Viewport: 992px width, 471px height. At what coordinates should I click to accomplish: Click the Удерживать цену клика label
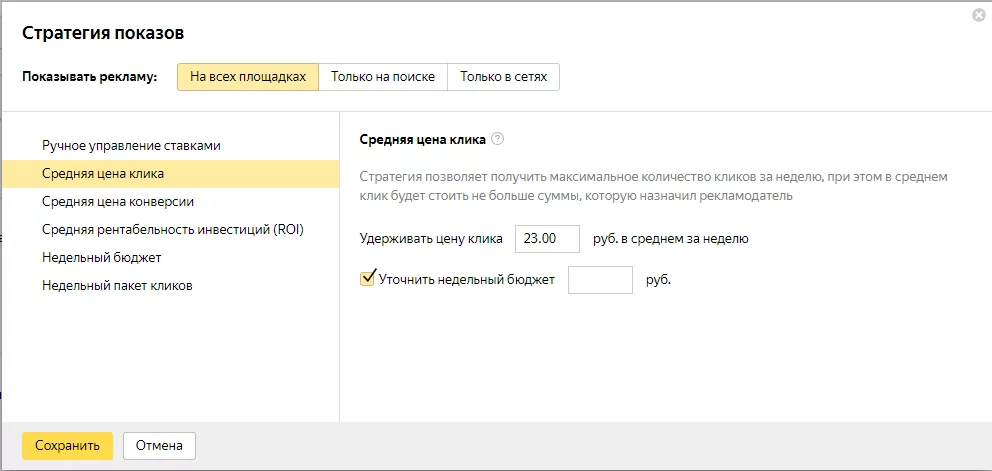tap(431, 239)
